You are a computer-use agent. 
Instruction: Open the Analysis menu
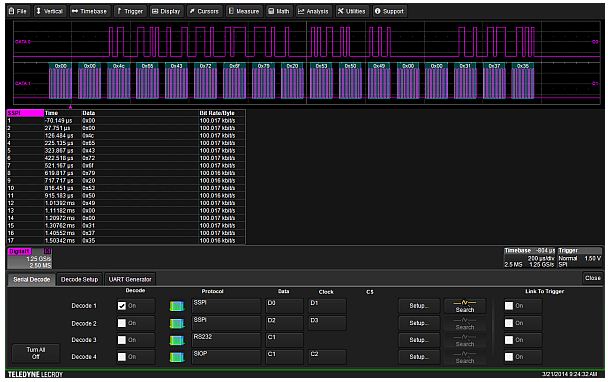click(x=313, y=11)
